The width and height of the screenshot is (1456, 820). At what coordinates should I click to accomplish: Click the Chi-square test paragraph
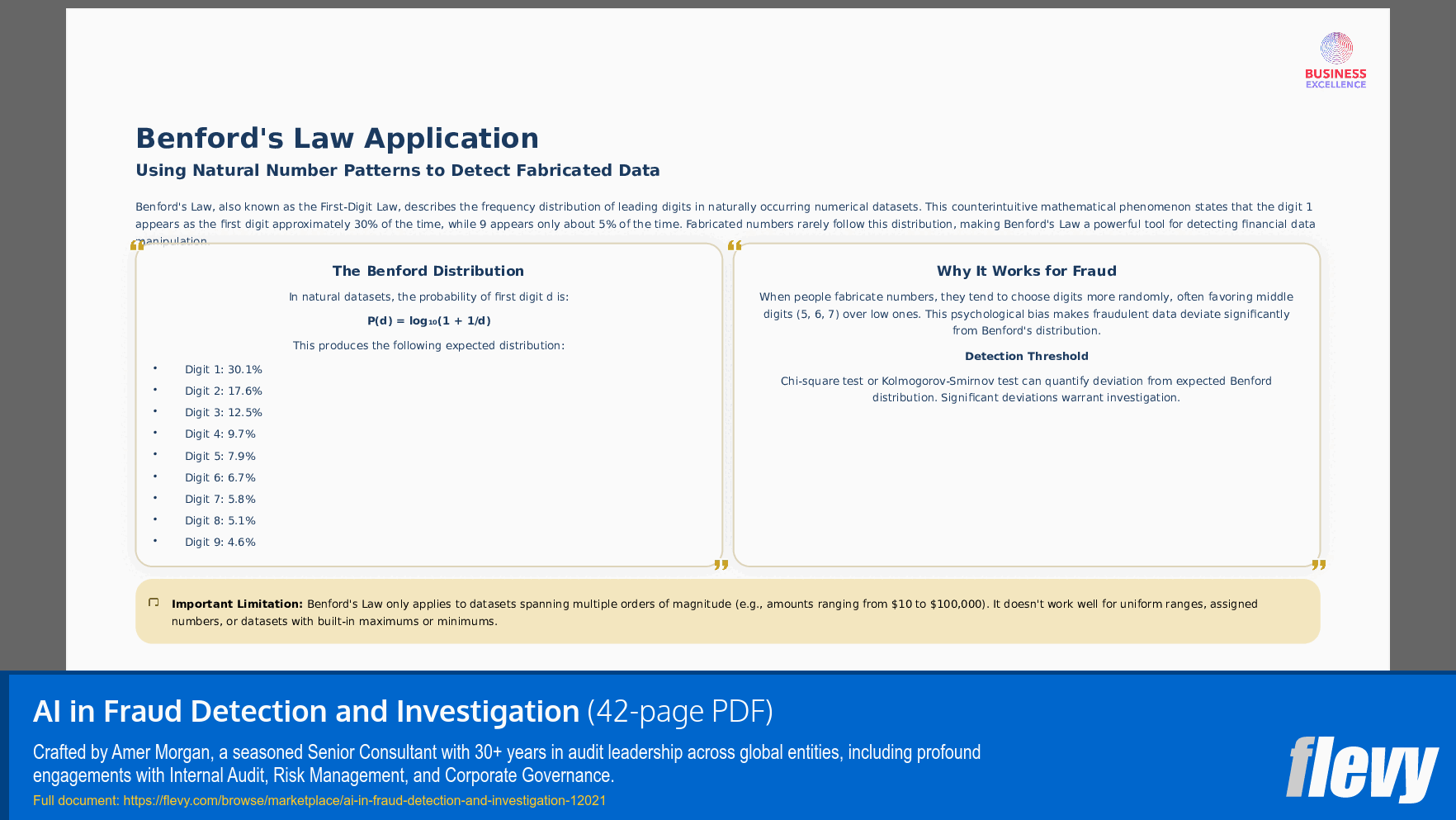(1026, 389)
